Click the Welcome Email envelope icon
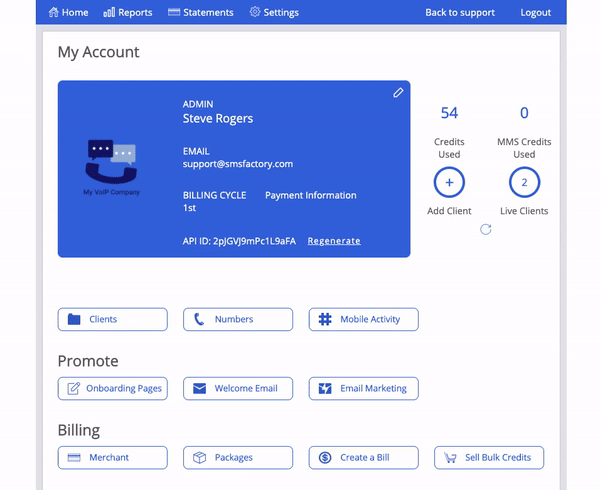Viewport: 600px width, 490px height. point(199,388)
